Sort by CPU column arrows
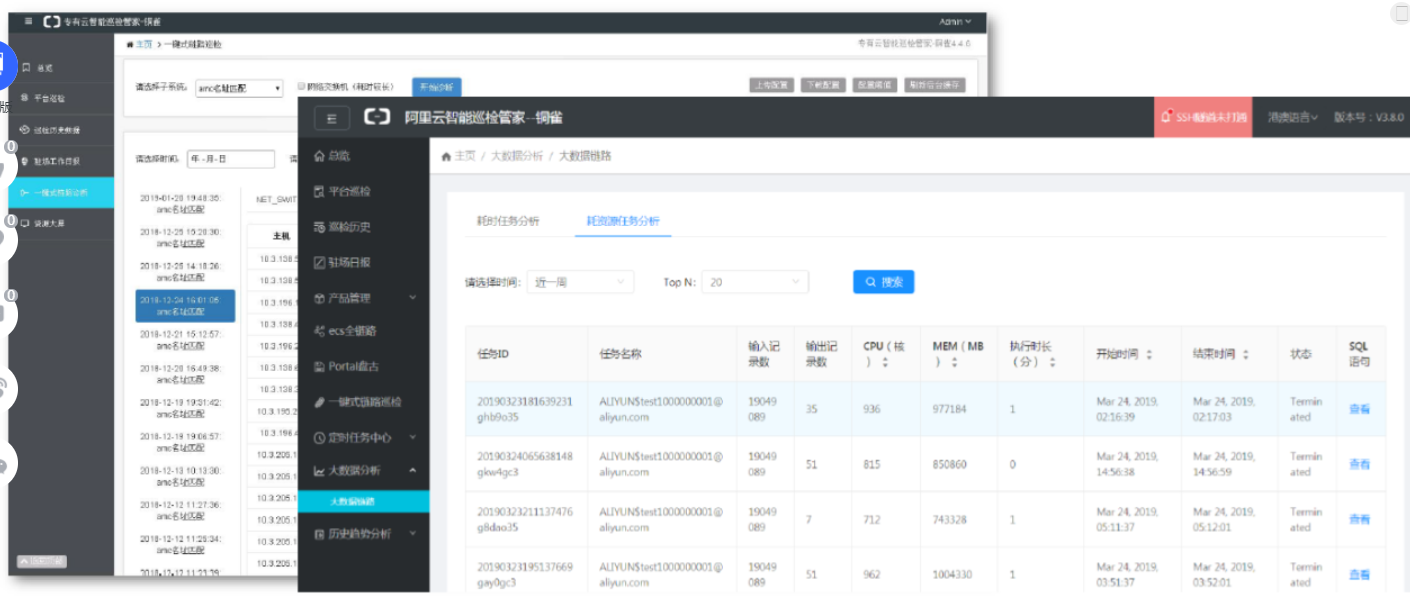 883,362
